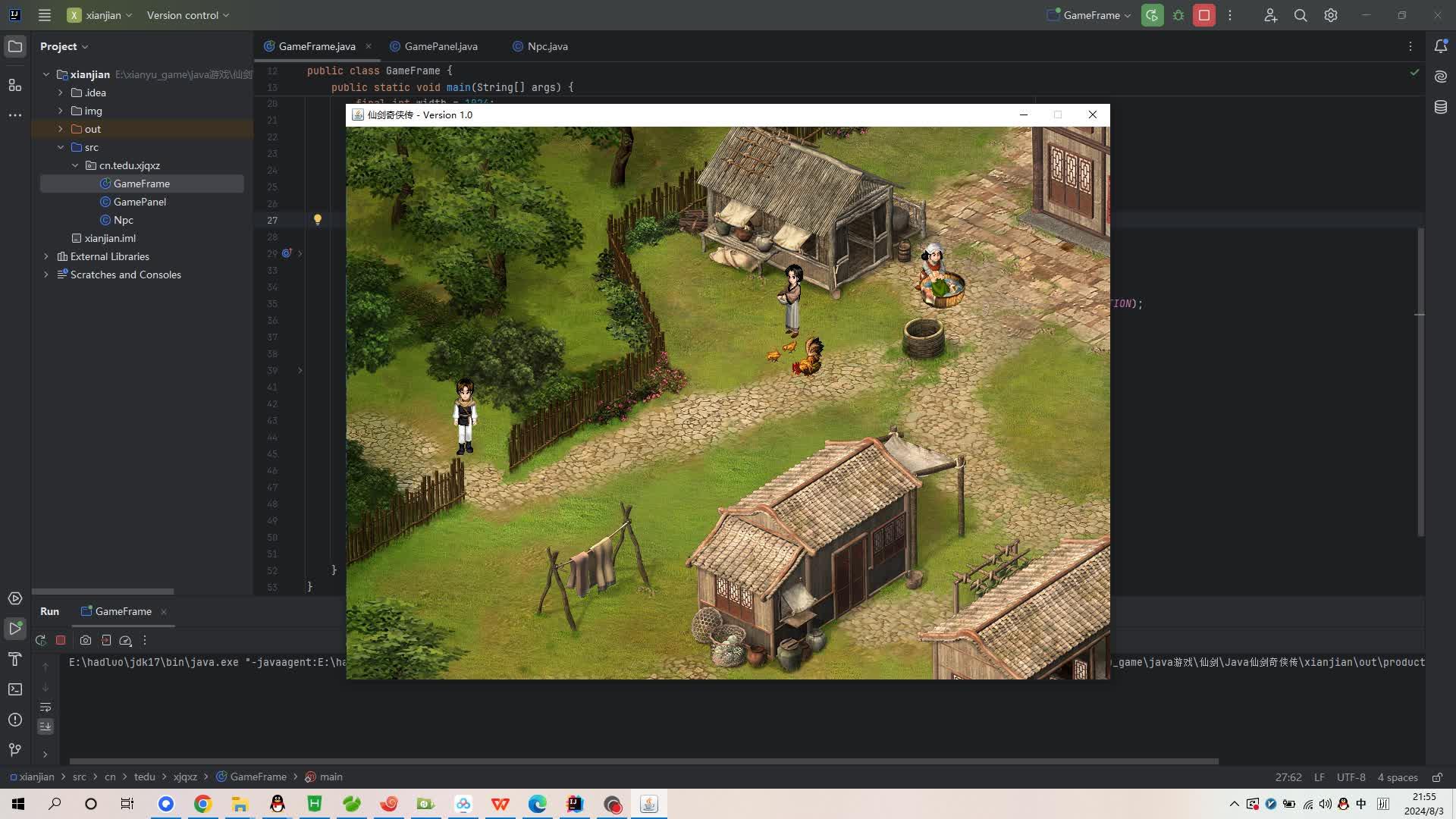The image size is (1456, 819).
Task: Expand the 'Scratches and Consoles' tree node
Action: point(47,274)
